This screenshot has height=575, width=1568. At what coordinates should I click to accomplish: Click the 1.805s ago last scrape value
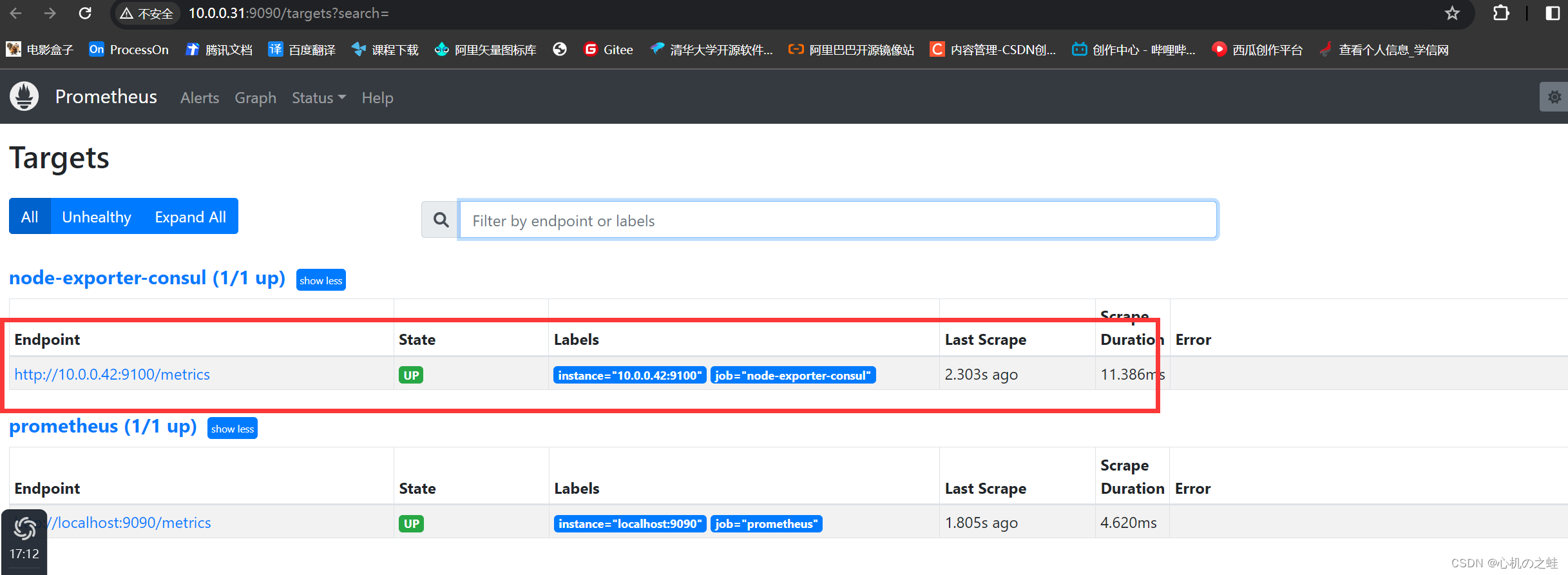tap(981, 523)
